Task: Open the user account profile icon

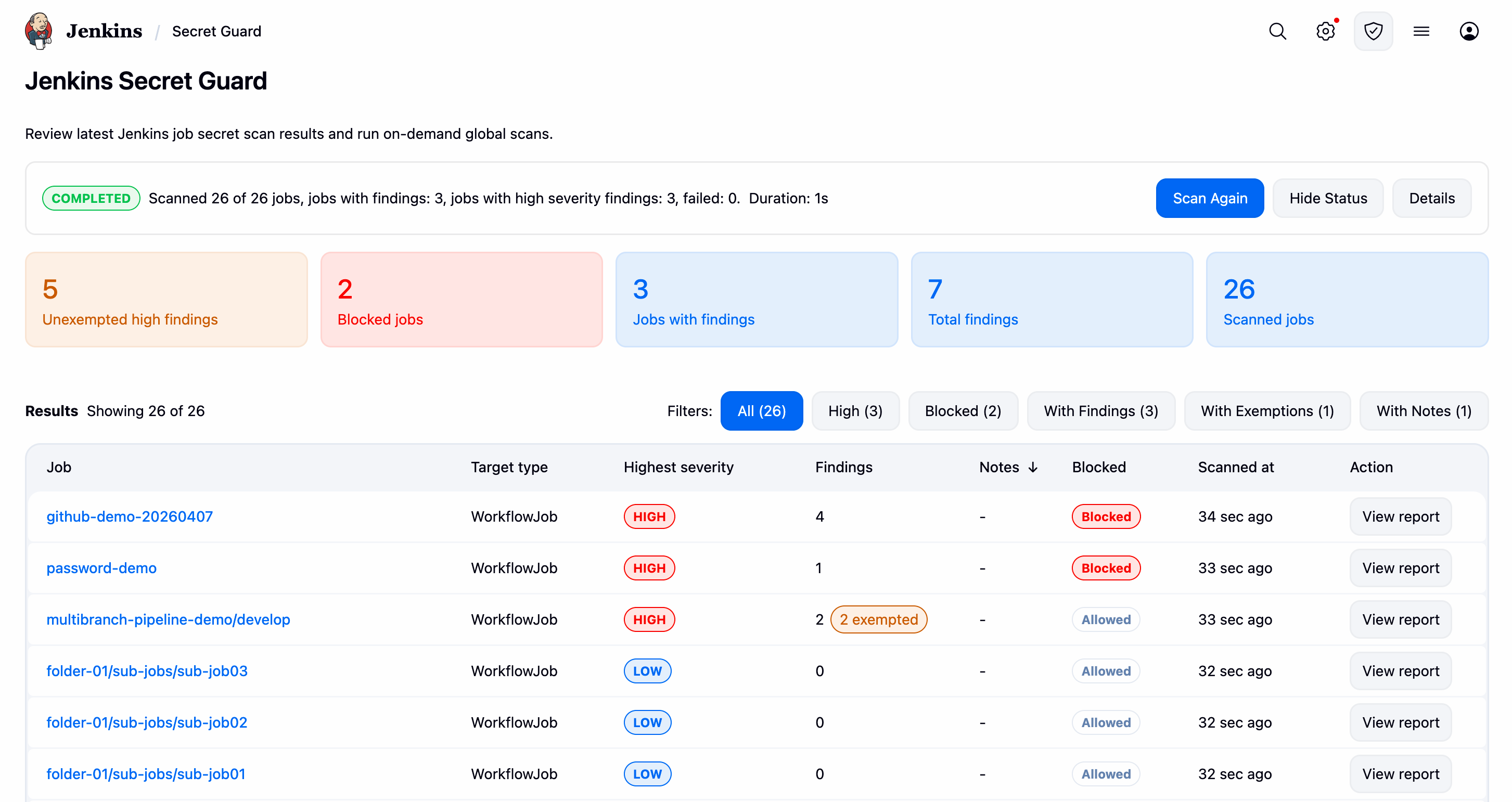Action: 1469,31
